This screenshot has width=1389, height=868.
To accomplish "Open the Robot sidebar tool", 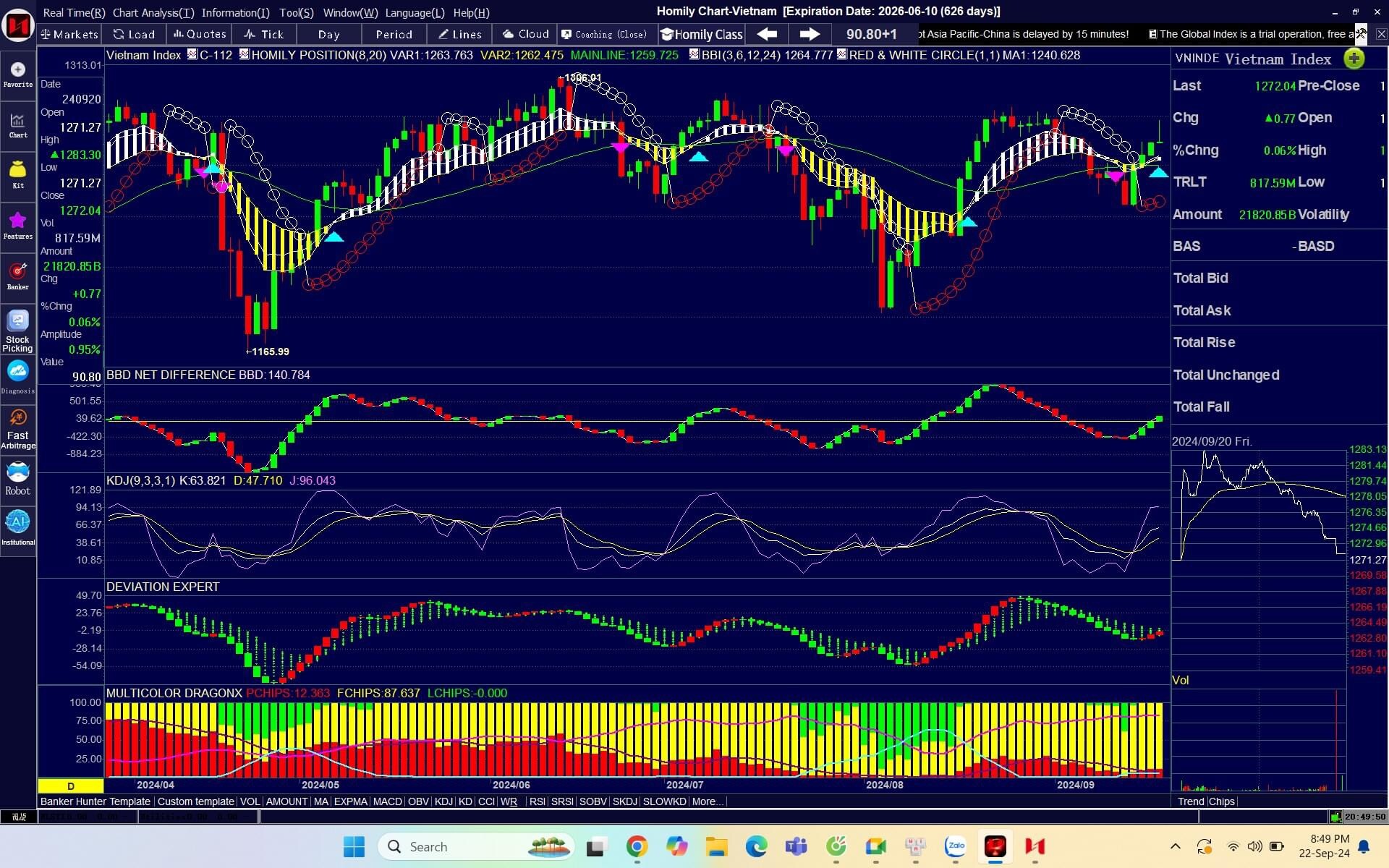I will pos(18,479).
